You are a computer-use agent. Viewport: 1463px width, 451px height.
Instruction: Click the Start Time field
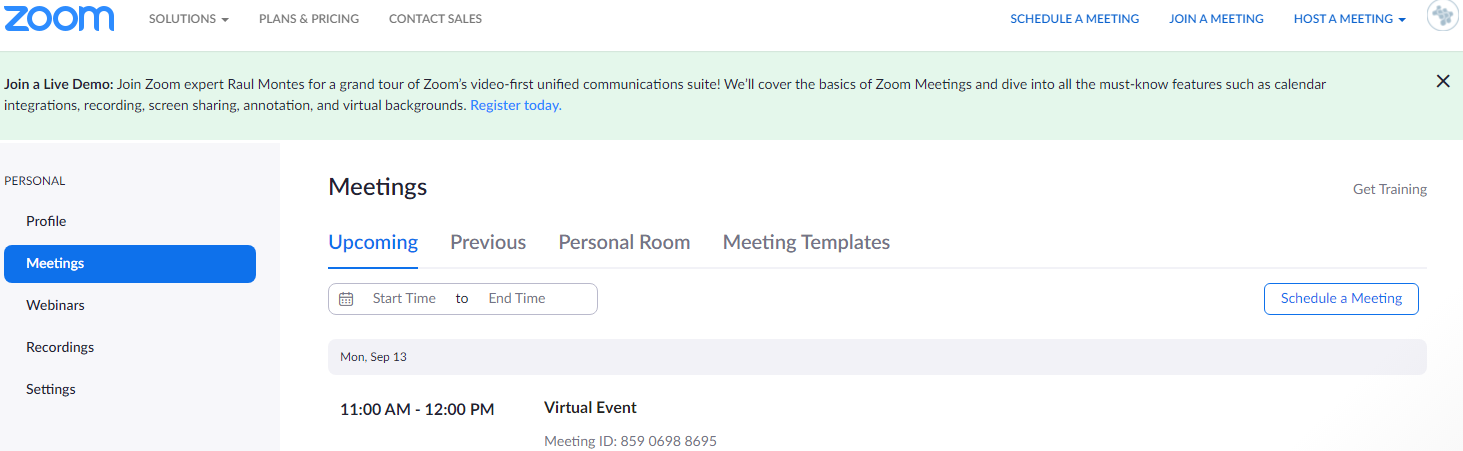404,299
